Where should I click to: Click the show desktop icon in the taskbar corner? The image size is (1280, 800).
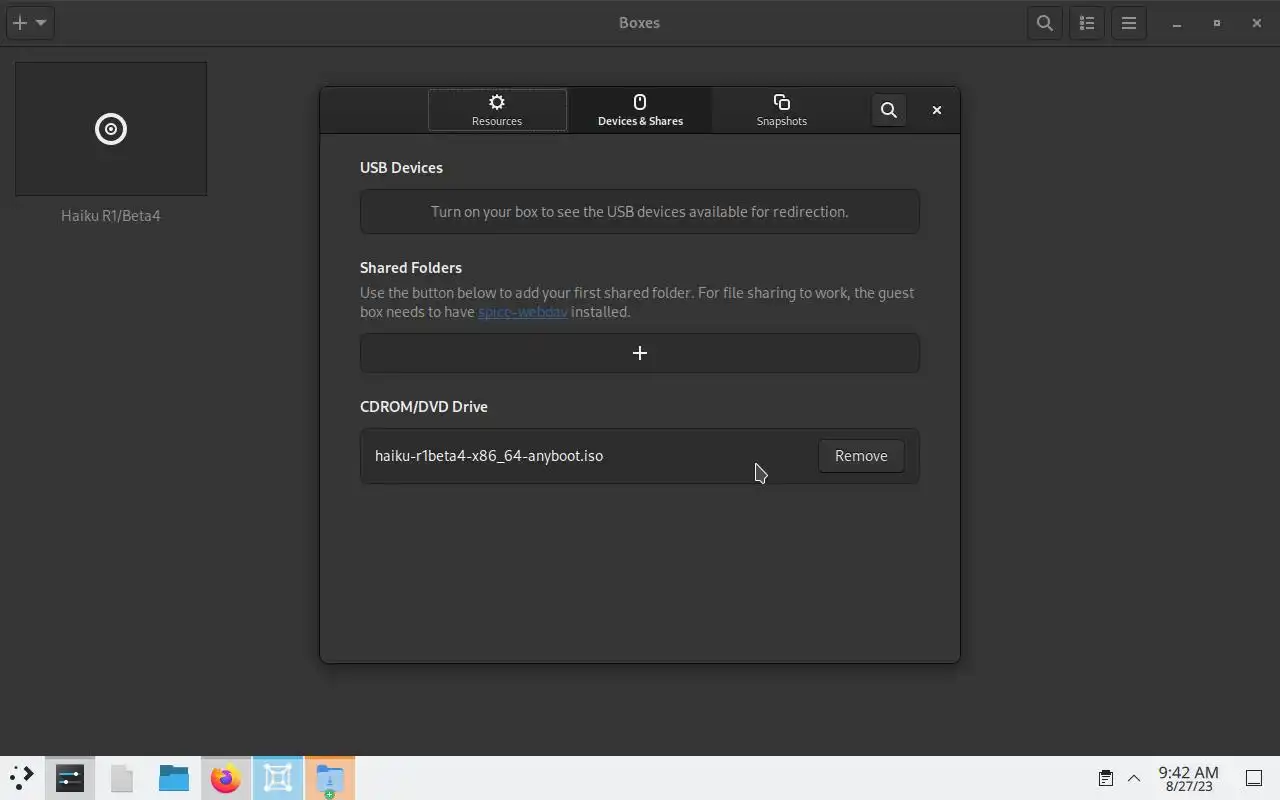1254,778
